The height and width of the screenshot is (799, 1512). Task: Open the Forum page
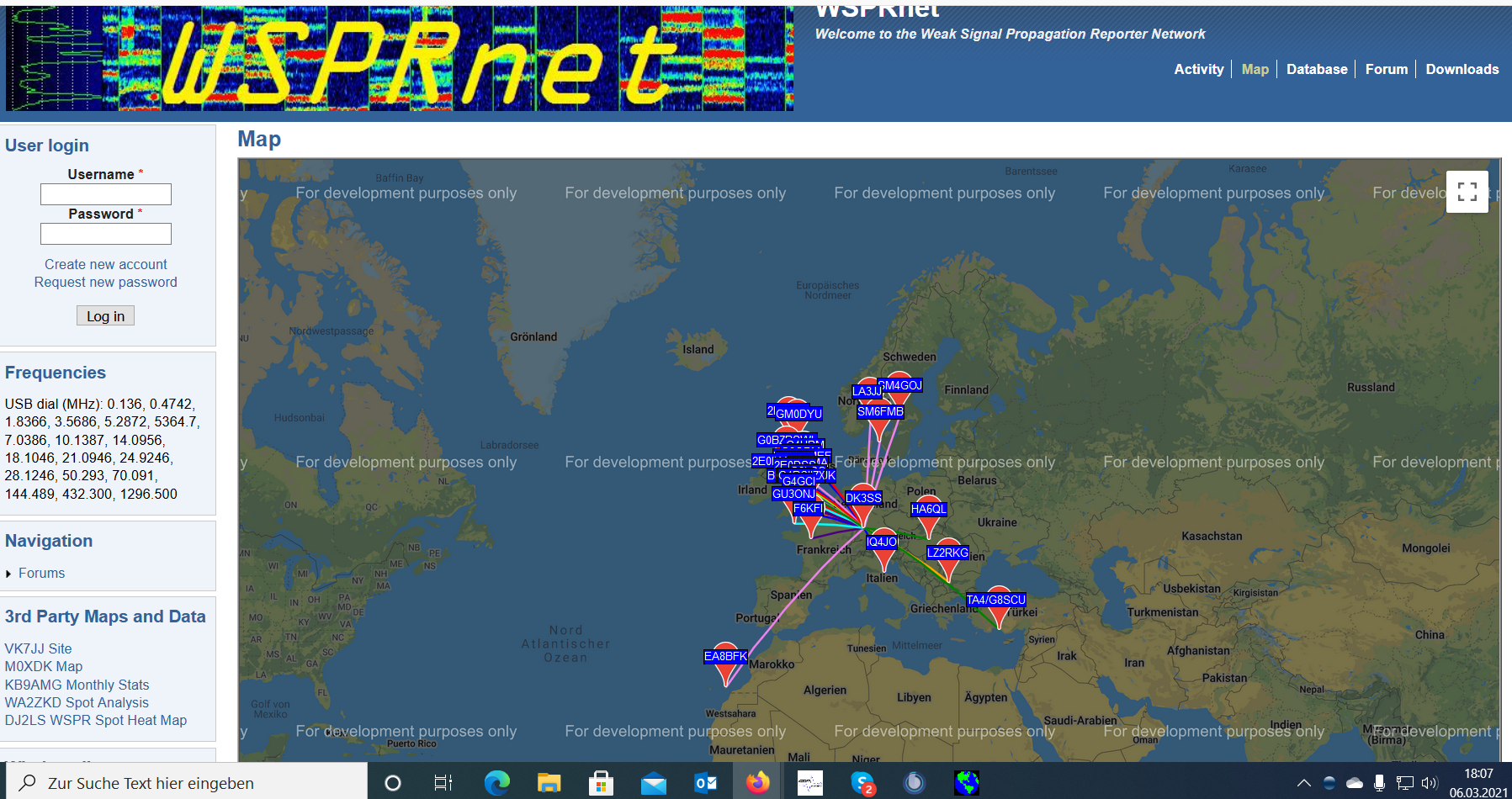[x=1387, y=69]
